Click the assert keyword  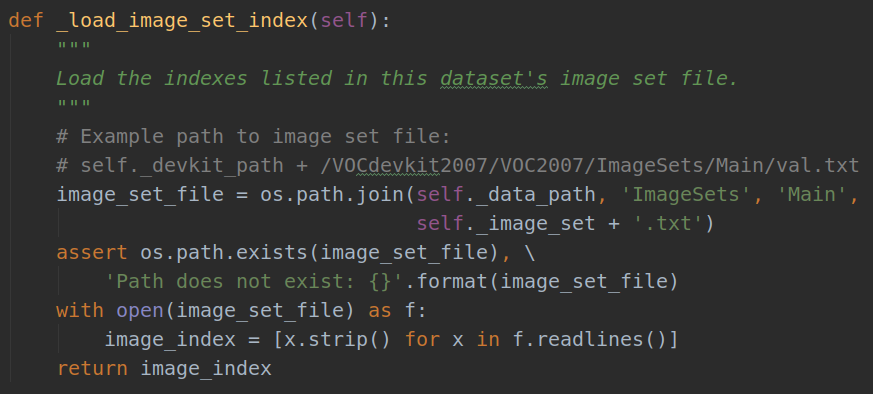(x=92, y=253)
